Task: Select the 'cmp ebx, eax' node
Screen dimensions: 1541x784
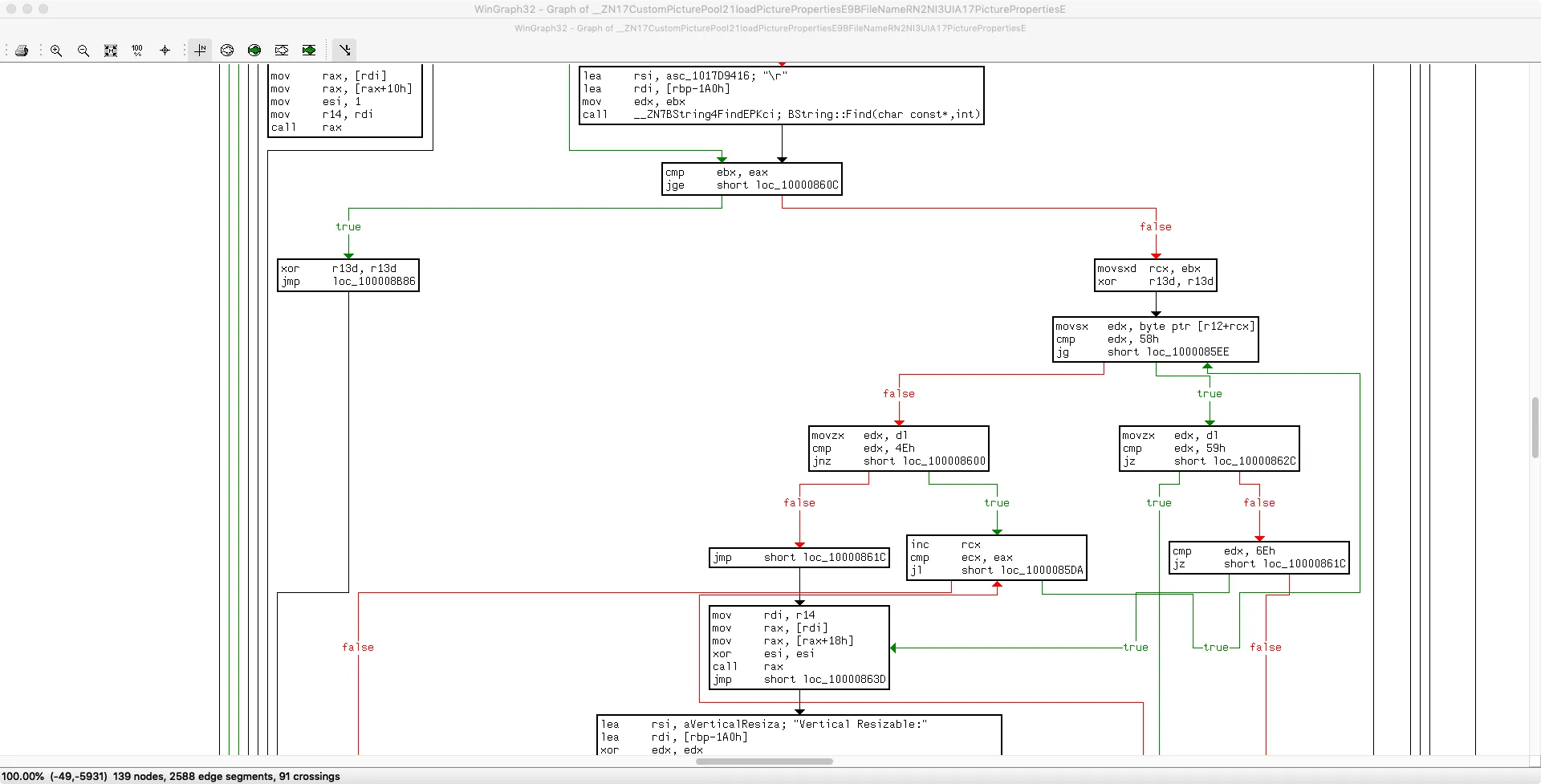Action: pos(751,179)
